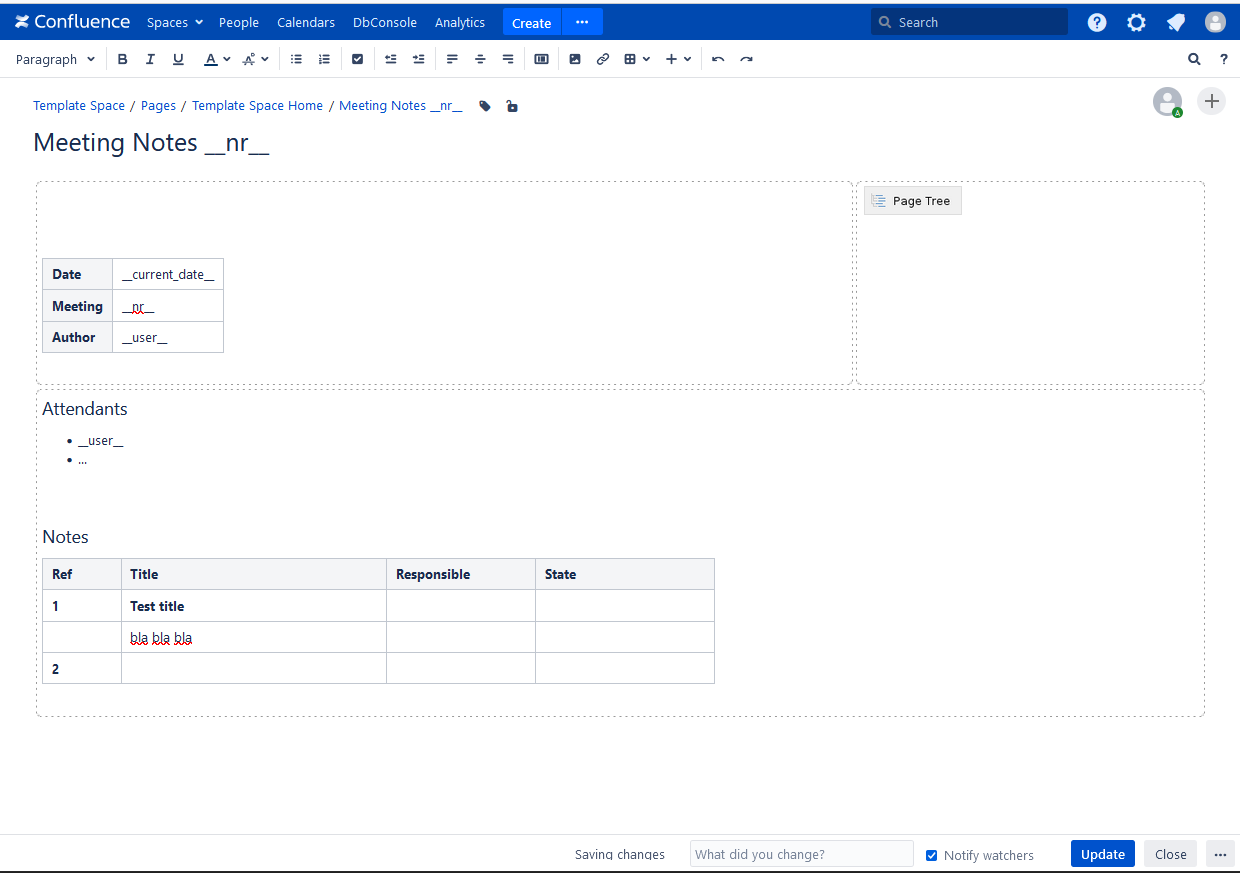Open page restrictions padlock icon
The width and height of the screenshot is (1240, 873).
click(512, 106)
